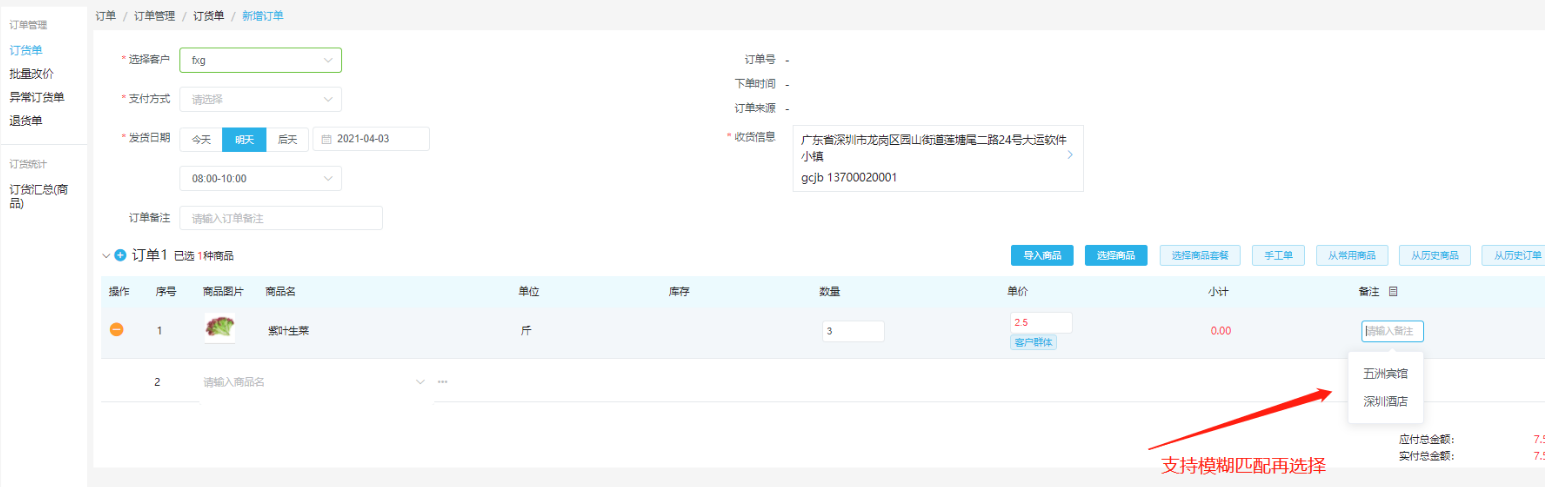Click the 从常用商品 button
1545x487 pixels.
pyautogui.click(x=1352, y=255)
